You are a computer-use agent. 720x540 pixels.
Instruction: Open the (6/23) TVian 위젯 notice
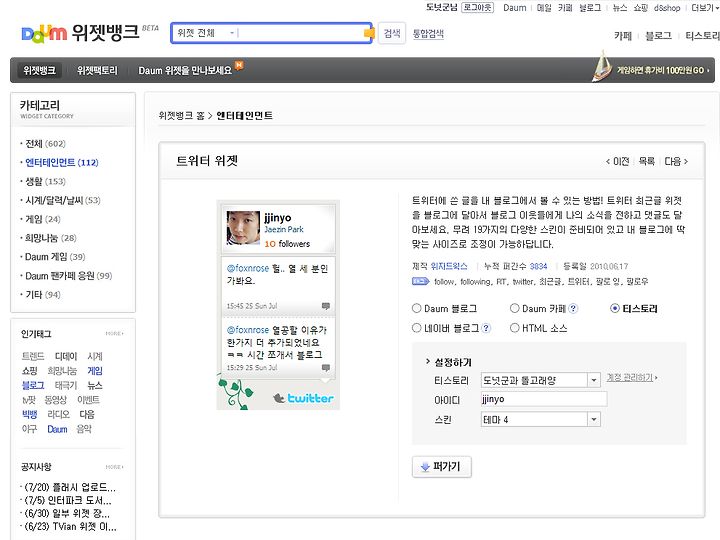pos(70,527)
